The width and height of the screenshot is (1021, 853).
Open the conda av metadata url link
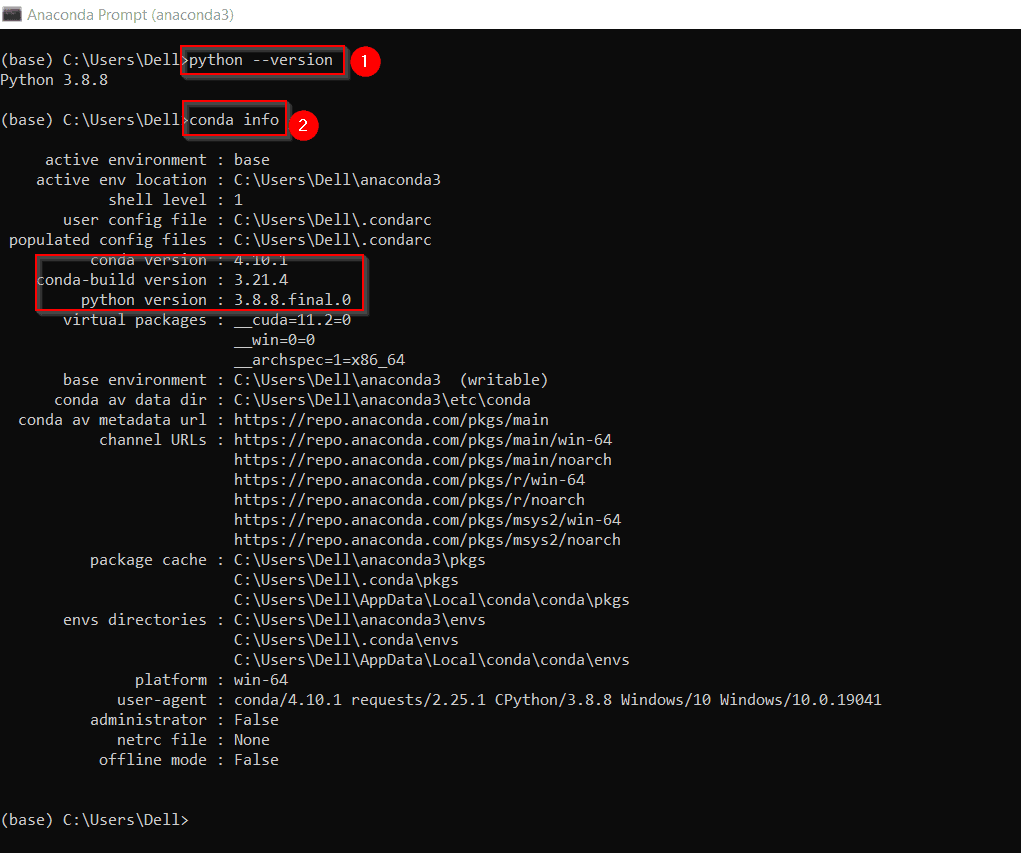[391, 420]
